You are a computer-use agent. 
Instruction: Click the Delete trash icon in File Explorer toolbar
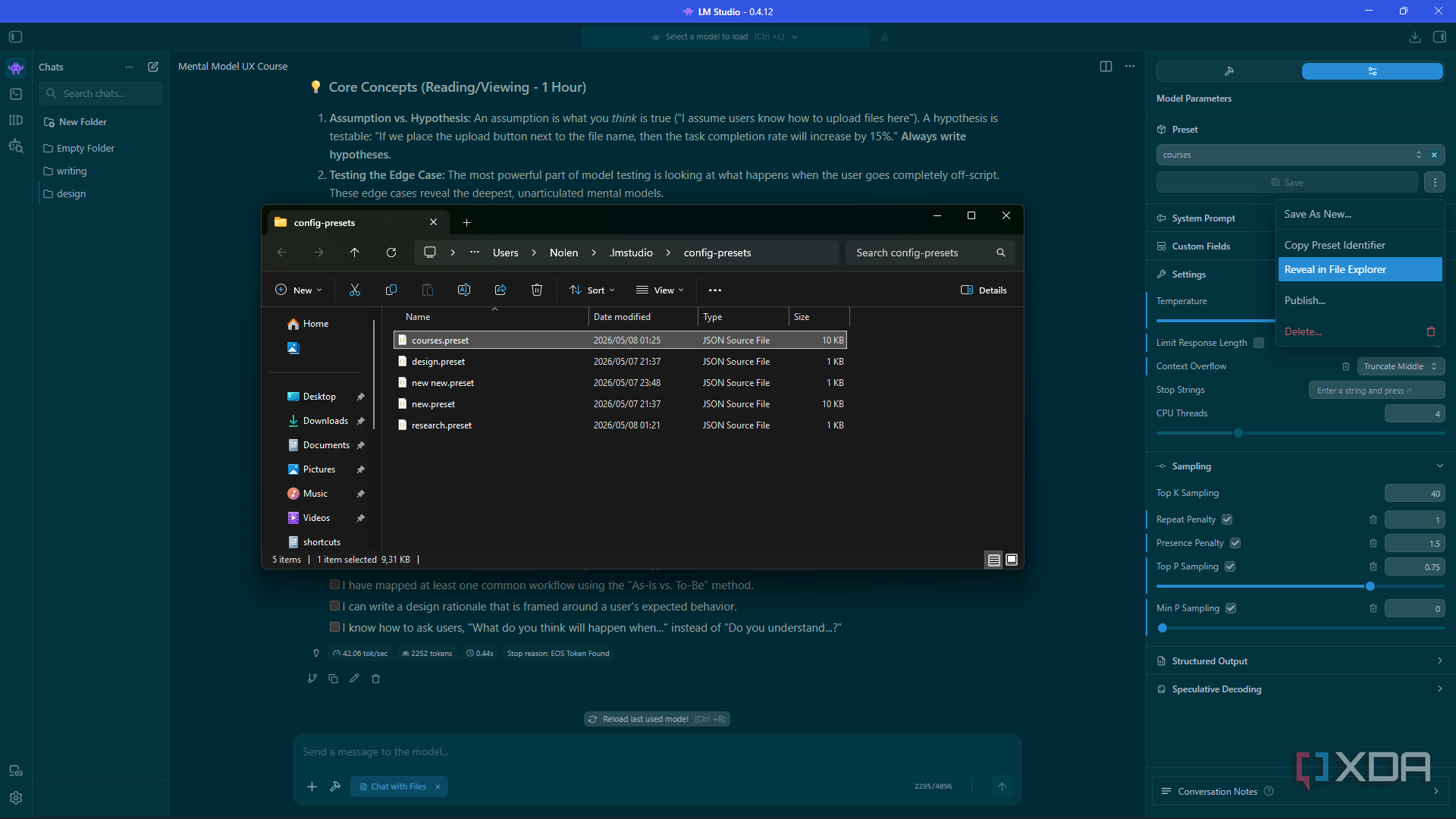point(537,290)
